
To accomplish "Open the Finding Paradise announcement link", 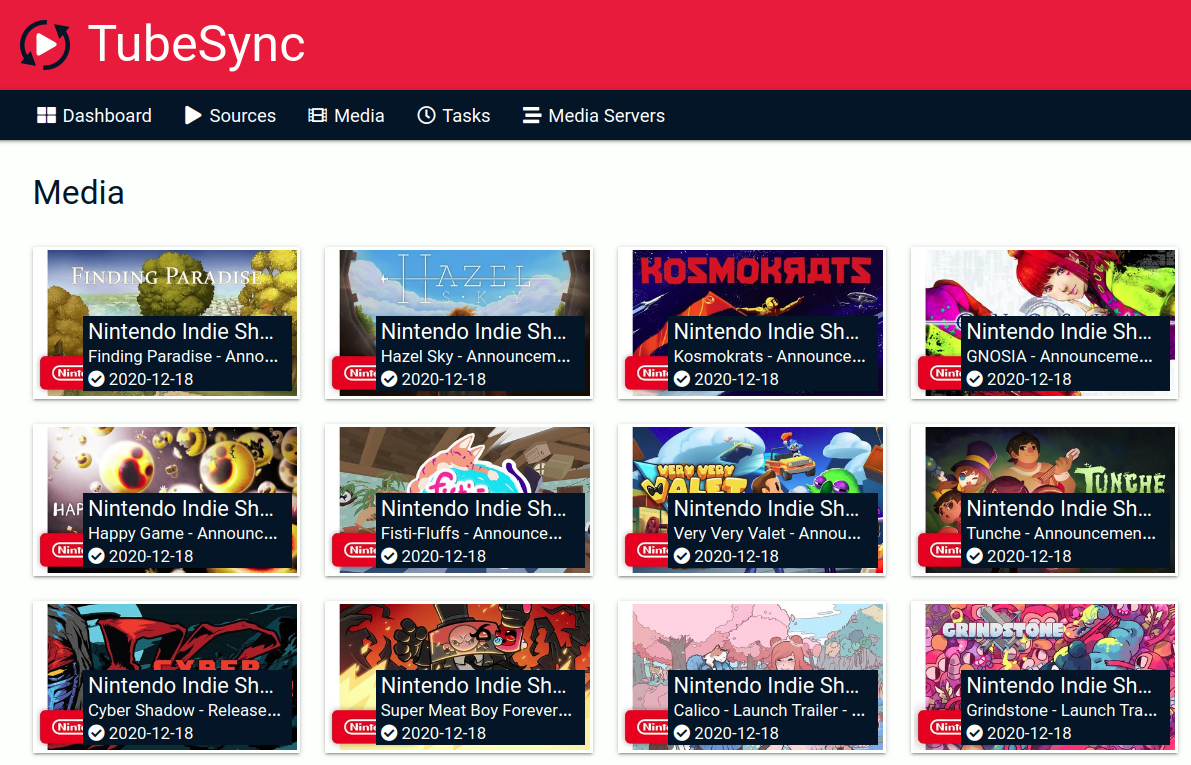I will [x=183, y=356].
